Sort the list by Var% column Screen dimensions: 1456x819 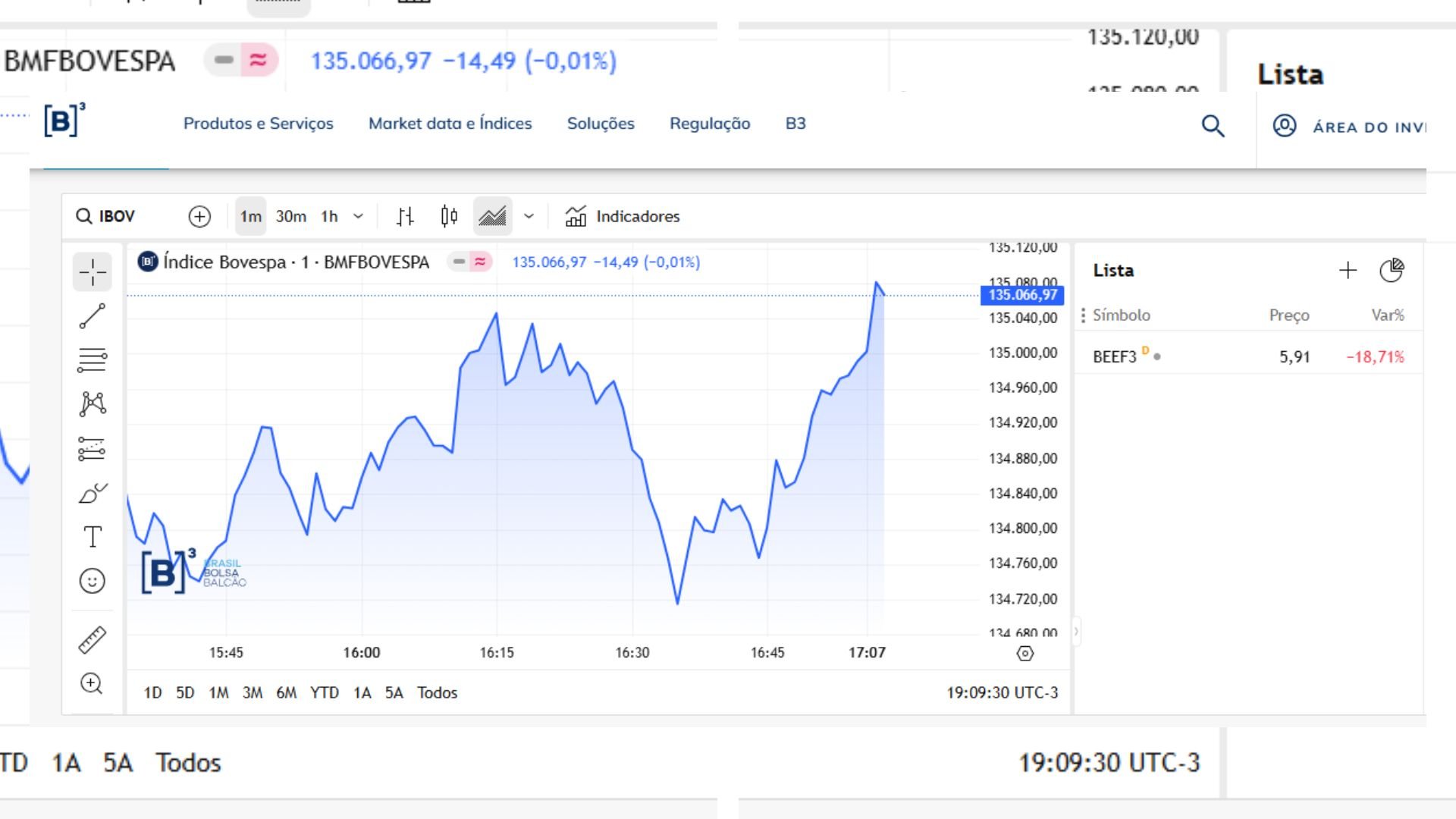click(x=1388, y=315)
